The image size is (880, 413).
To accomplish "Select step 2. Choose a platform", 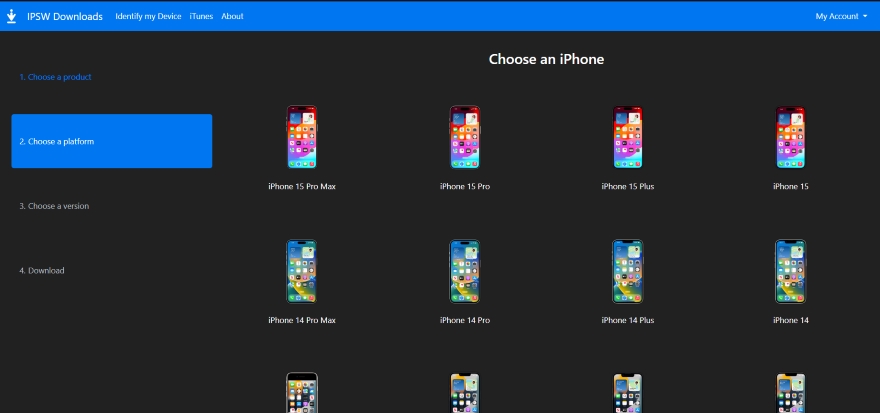I will pyautogui.click(x=112, y=141).
